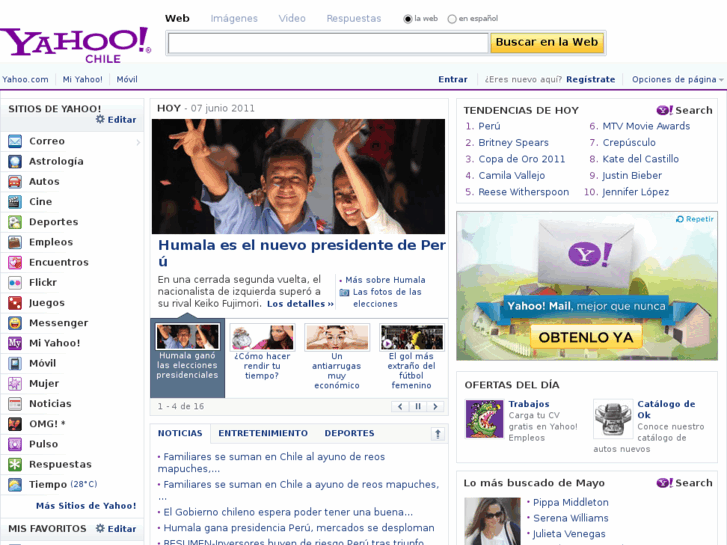Click Buscar en la Web button

point(547,42)
